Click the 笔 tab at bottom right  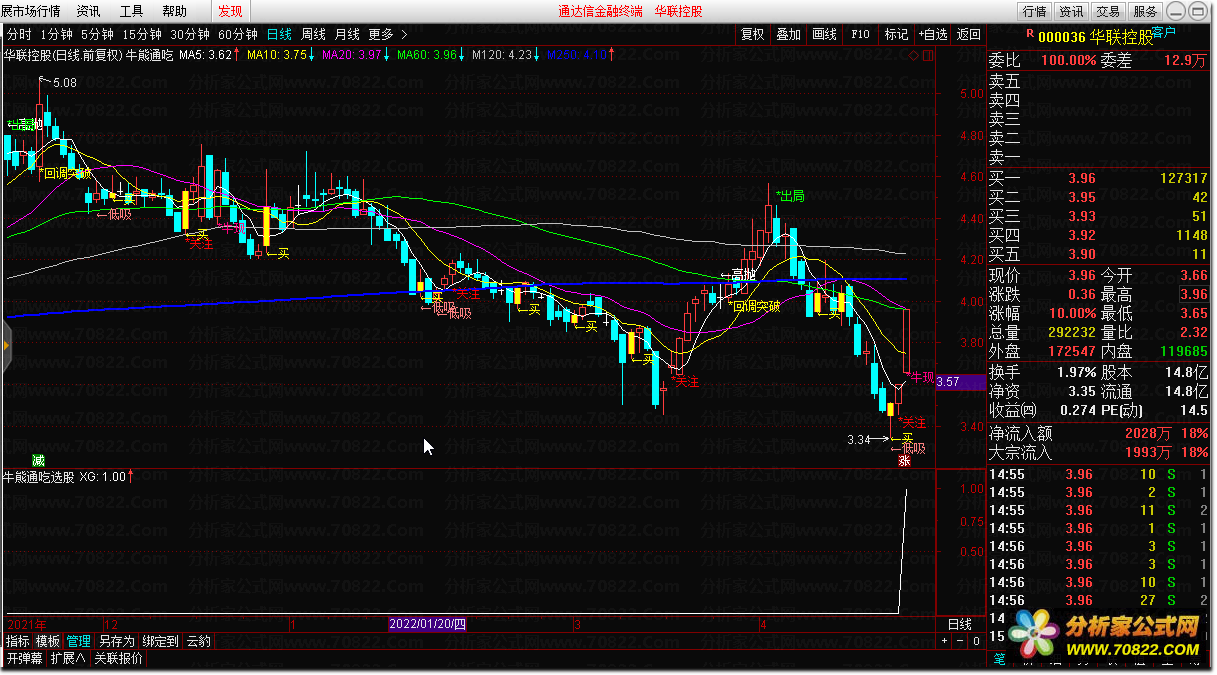tap(999, 659)
